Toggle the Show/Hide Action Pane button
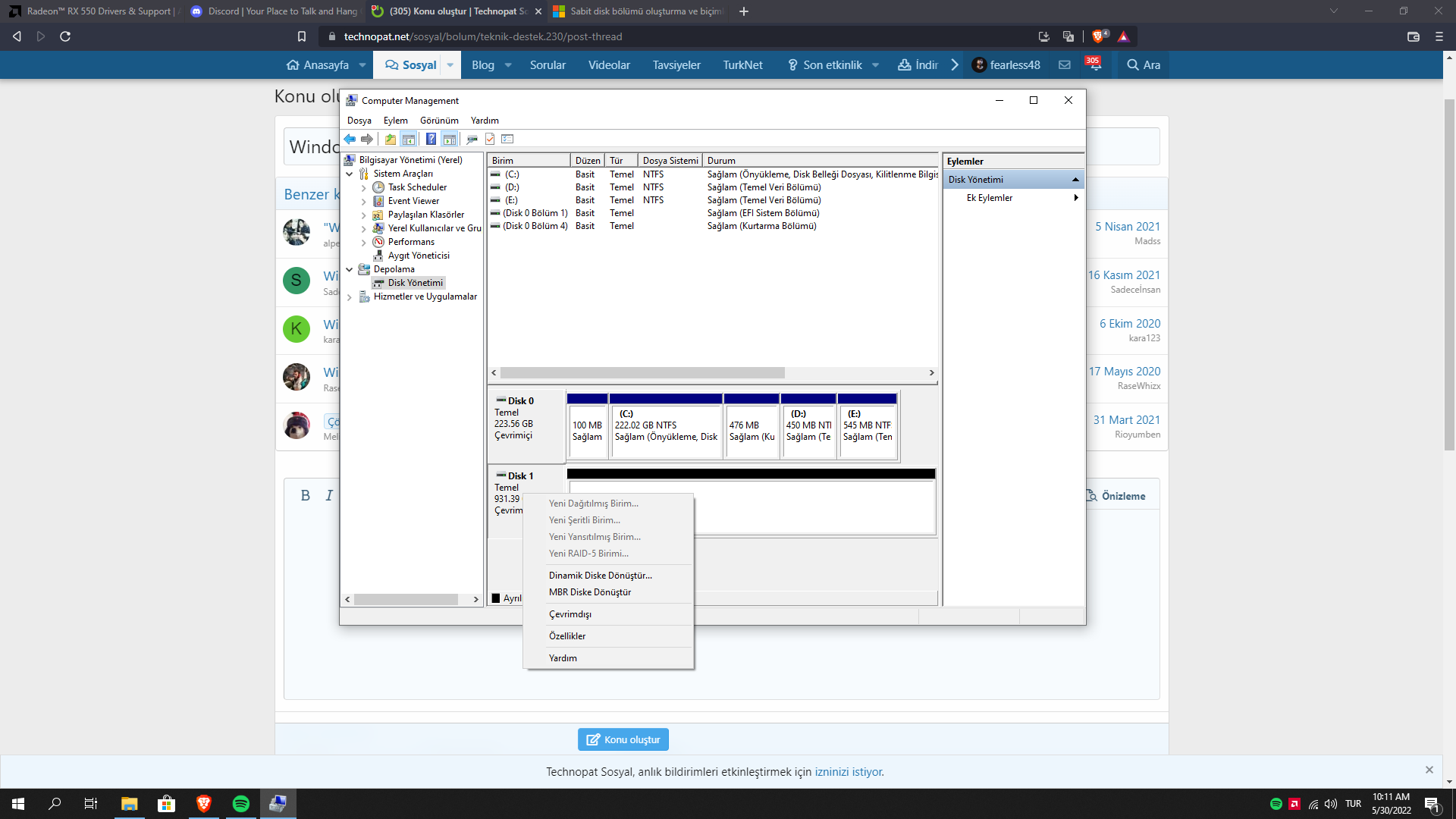This screenshot has width=1456, height=819. (x=449, y=139)
